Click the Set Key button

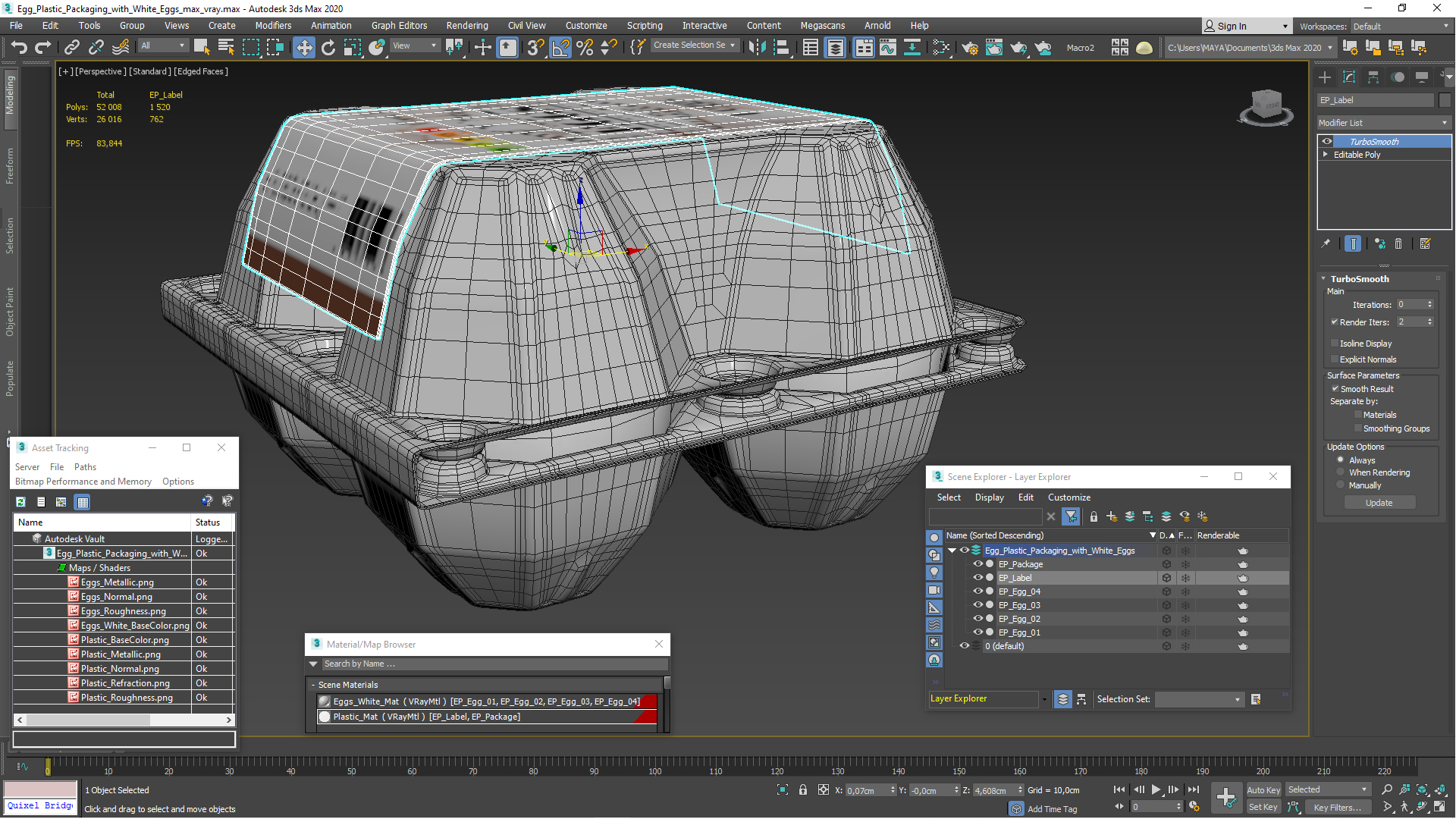coord(1263,807)
